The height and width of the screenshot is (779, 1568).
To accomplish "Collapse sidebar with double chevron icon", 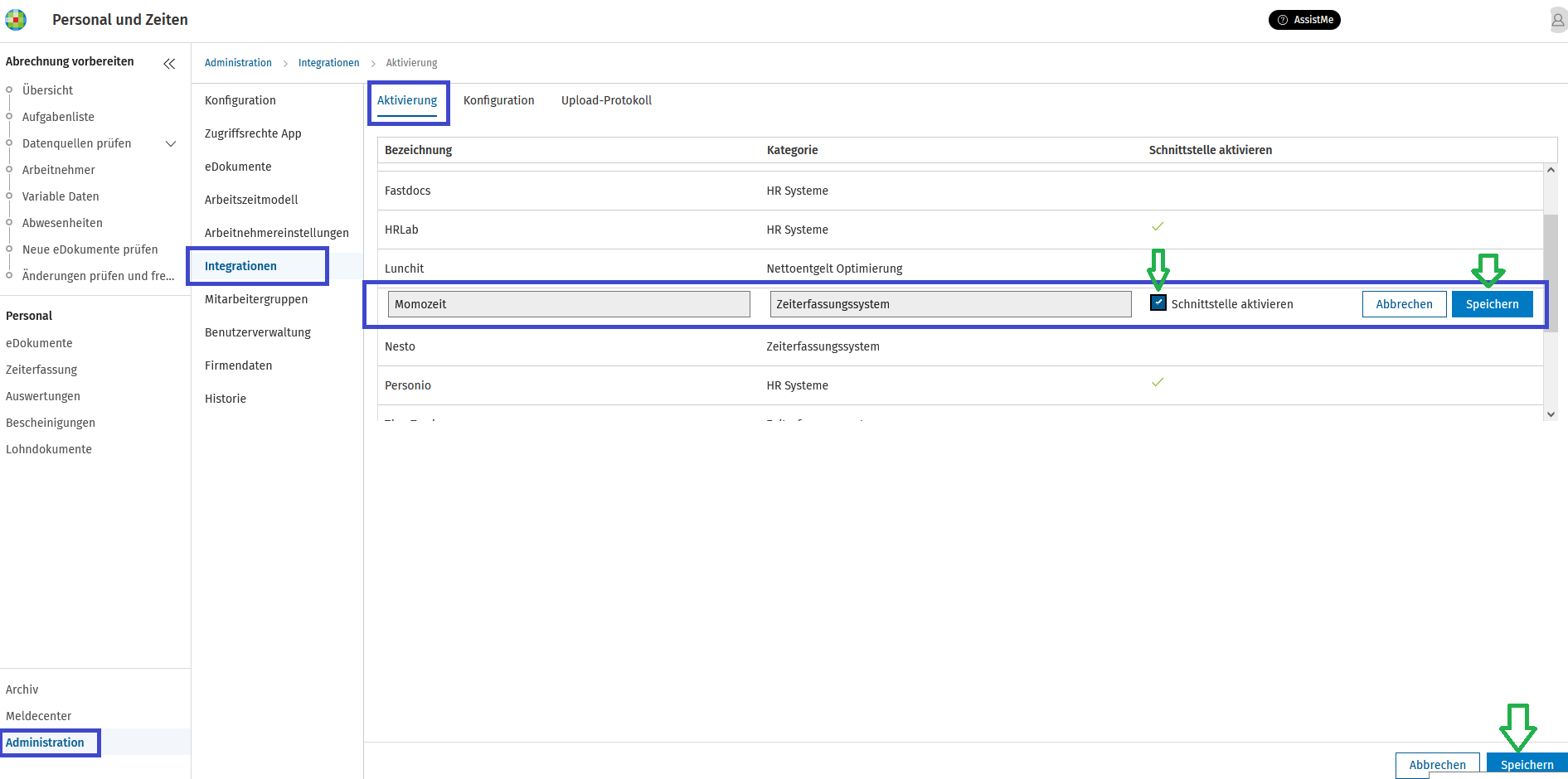I will 169,64.
